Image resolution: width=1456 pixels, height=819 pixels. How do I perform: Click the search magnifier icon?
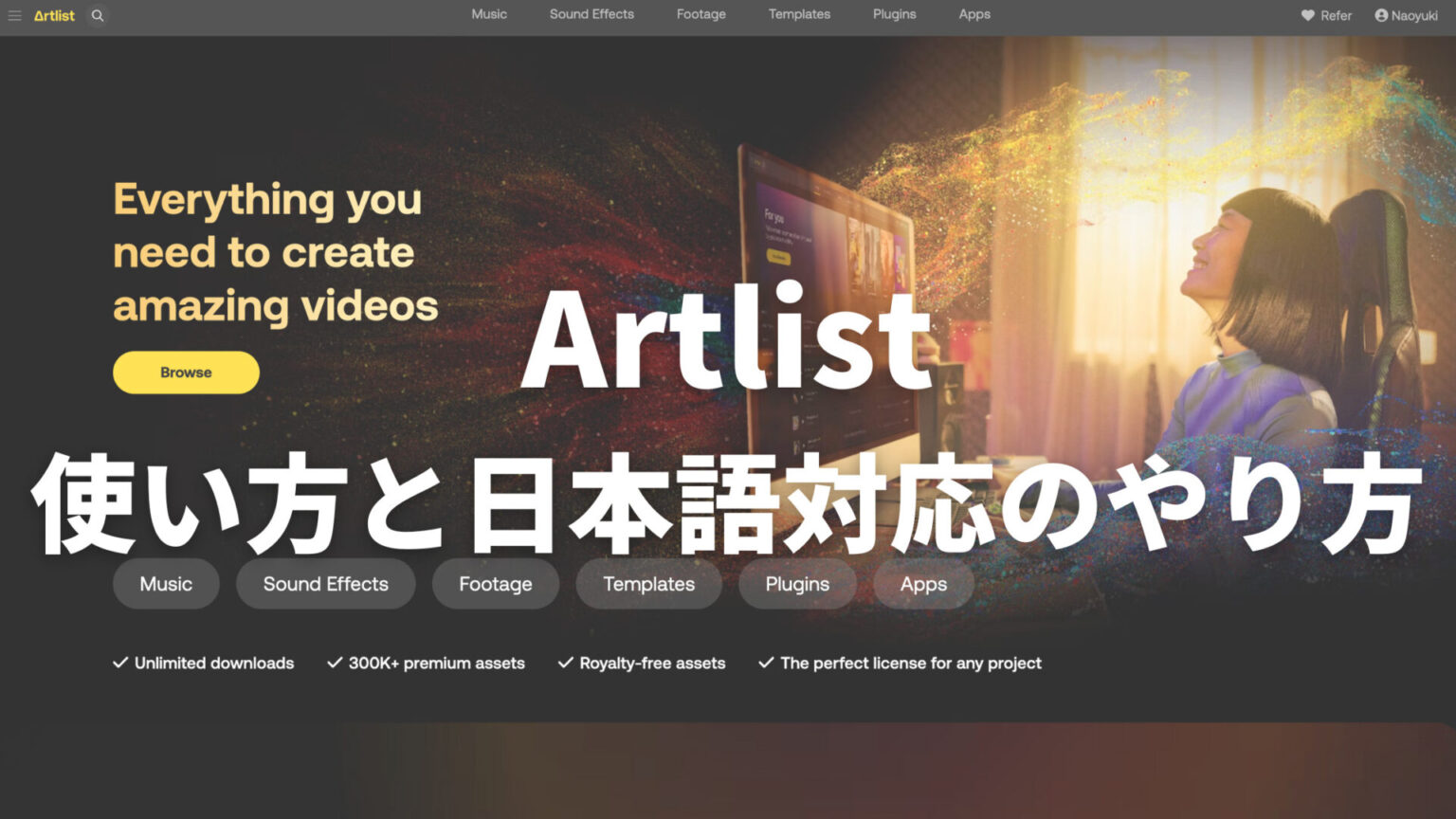coord(96,15)
